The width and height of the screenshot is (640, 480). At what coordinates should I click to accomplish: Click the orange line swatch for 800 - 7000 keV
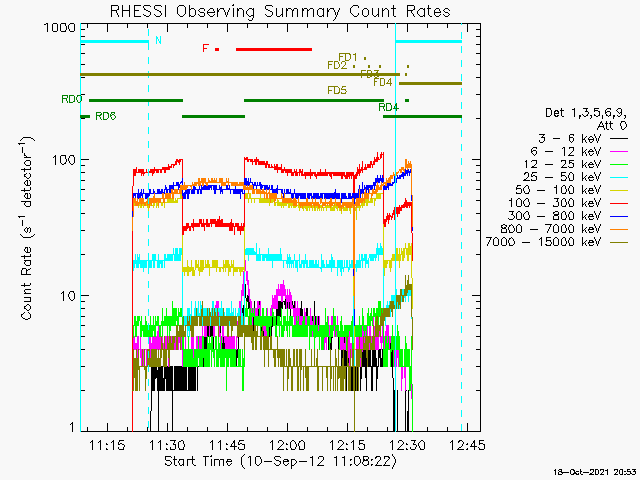[x=619, y=229]
